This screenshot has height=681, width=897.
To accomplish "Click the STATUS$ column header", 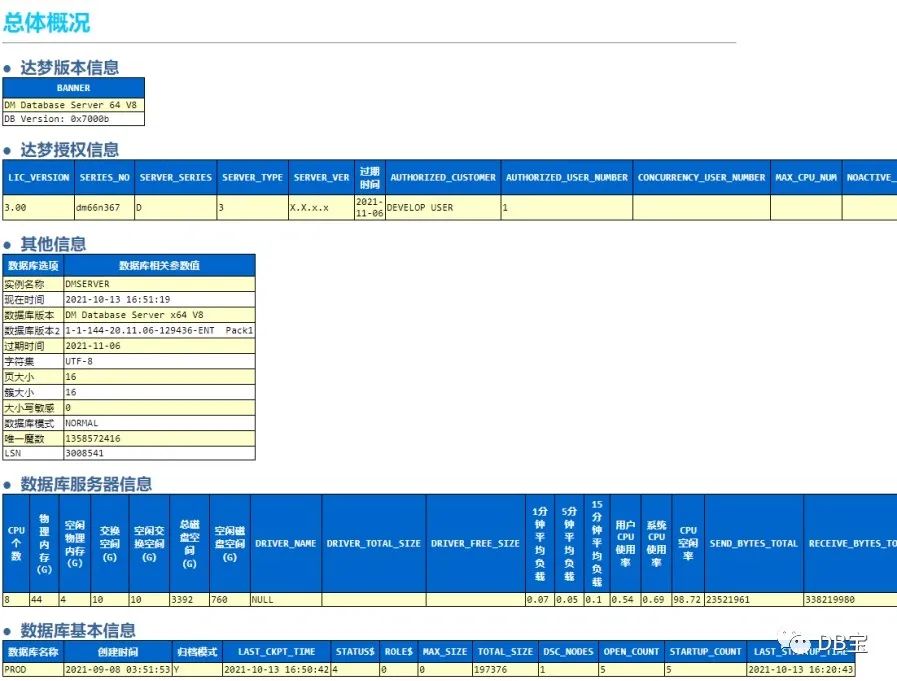I will [355, 651].
